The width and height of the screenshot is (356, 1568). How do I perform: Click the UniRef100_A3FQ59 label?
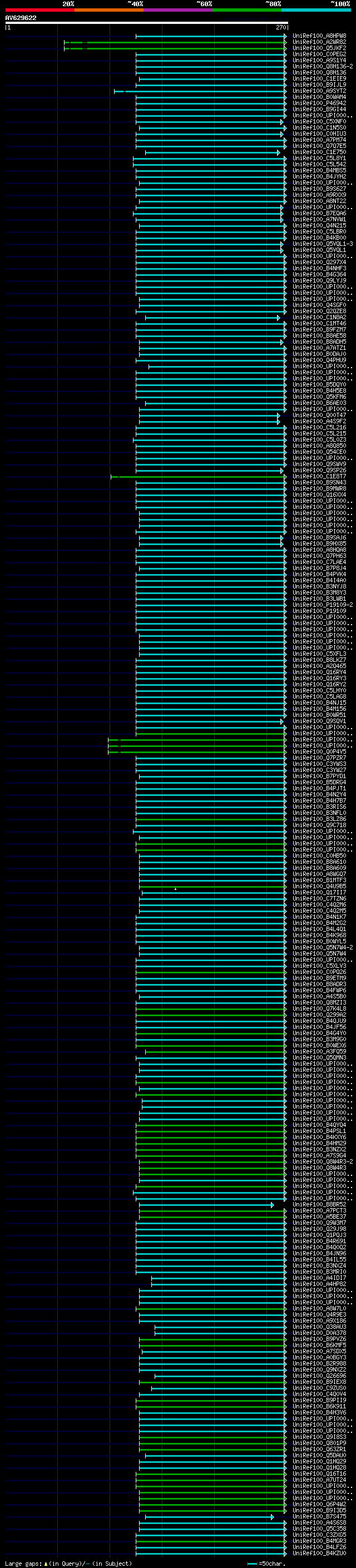click(x=319, y=1051)
